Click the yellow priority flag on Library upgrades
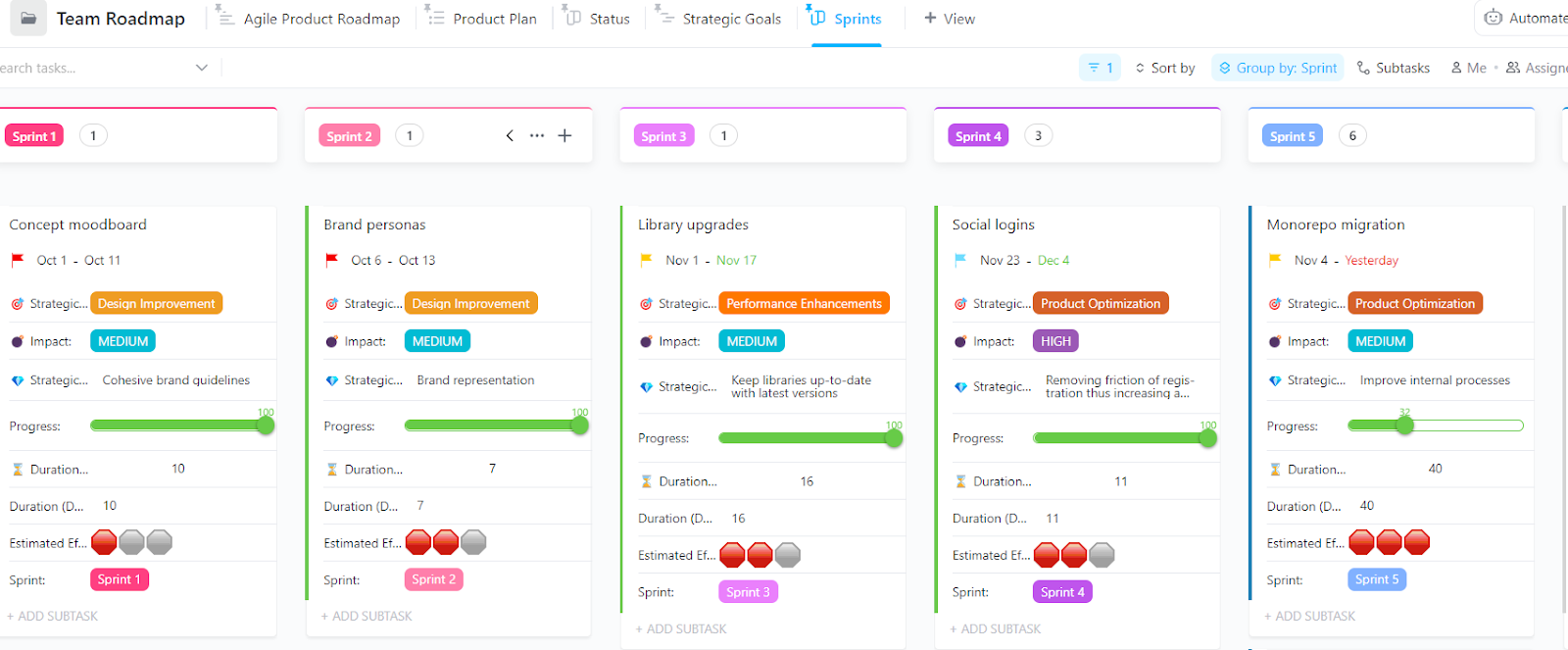The width and height of the screenshot is (1568, 650). click(647, 260)
